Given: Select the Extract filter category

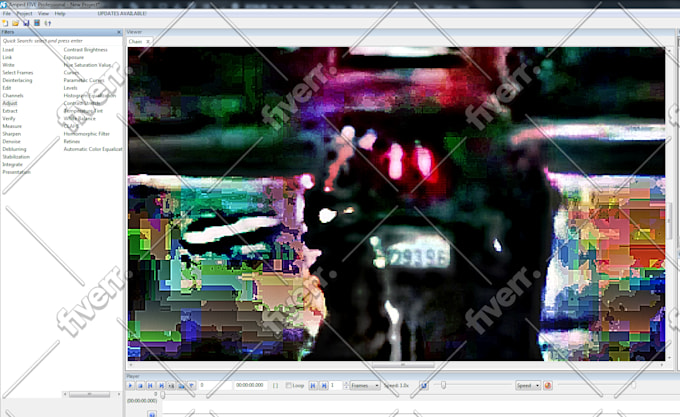Looking at the screenshot, I should click(10, 111).
